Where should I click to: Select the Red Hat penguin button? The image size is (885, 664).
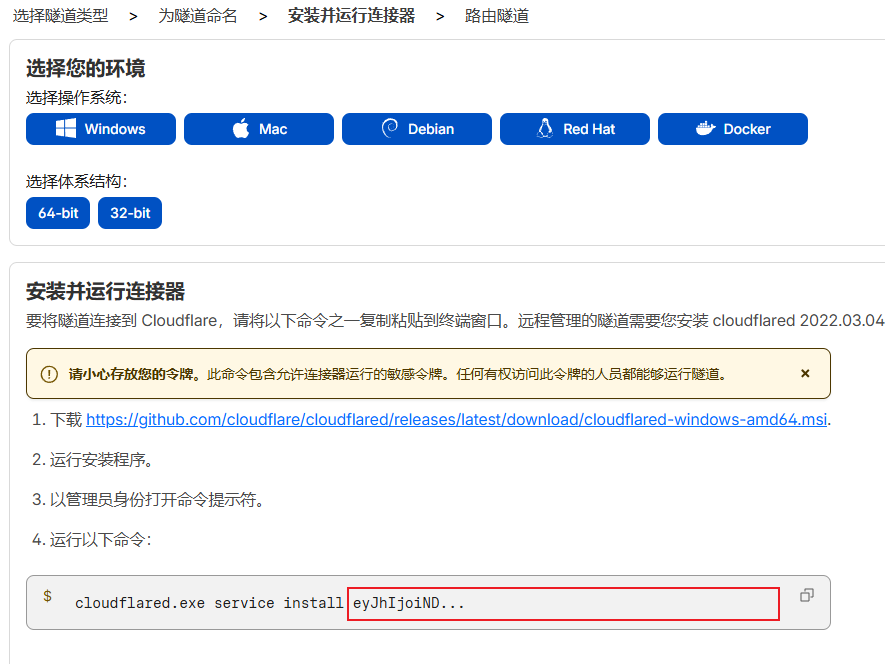[x=575, y=129]
